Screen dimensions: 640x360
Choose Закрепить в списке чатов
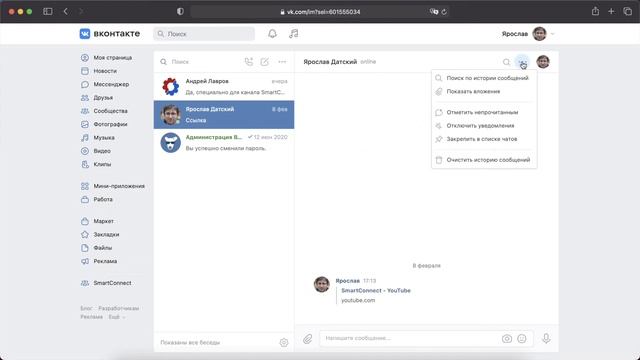(x=484, y=139)
